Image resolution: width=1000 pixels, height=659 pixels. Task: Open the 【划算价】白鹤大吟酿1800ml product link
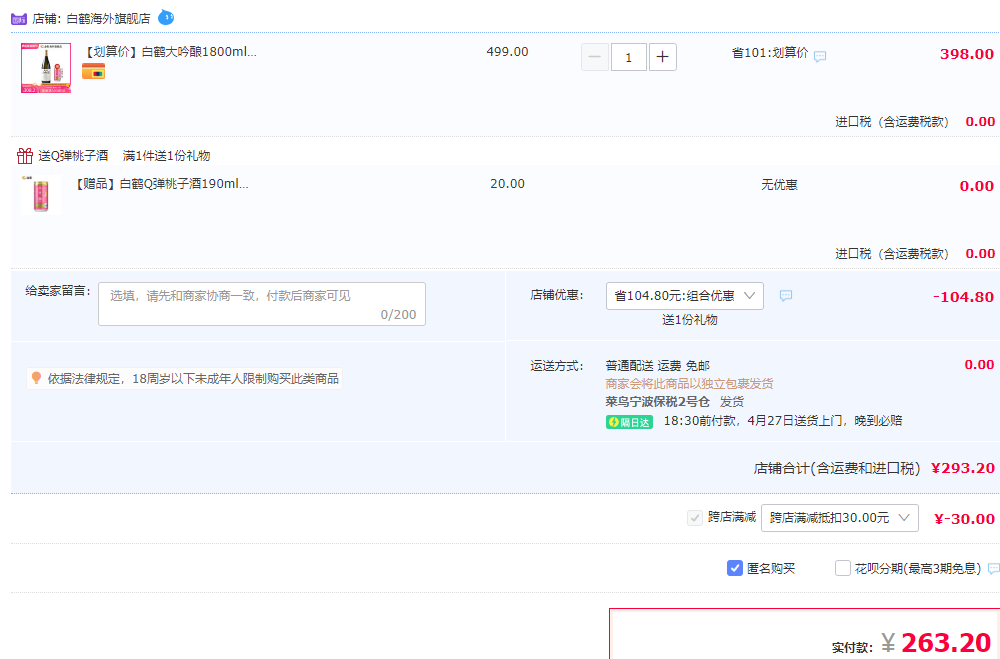pos(171,52)
